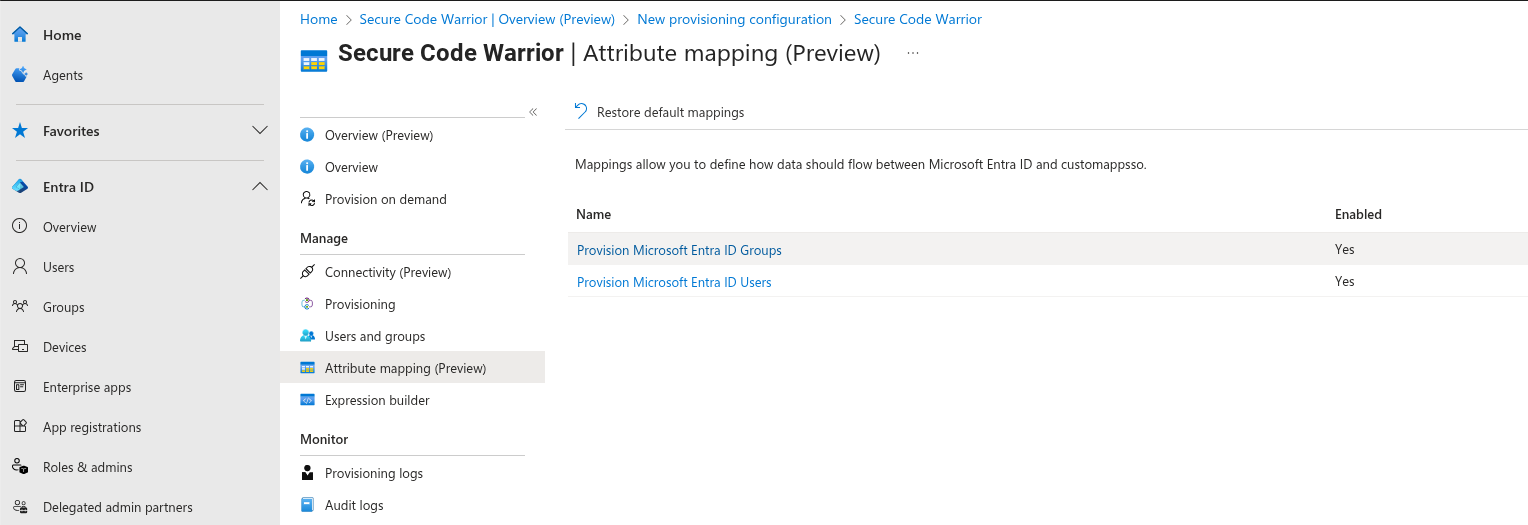Click the Provisioning logs icon
This screenshot has height=525, width=1528.
[308, 473]
